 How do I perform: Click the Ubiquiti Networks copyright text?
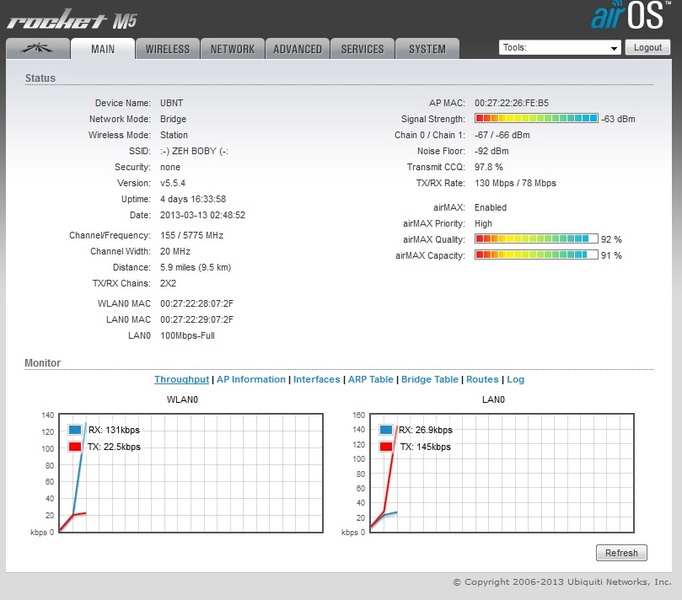(x=562, y=582)
